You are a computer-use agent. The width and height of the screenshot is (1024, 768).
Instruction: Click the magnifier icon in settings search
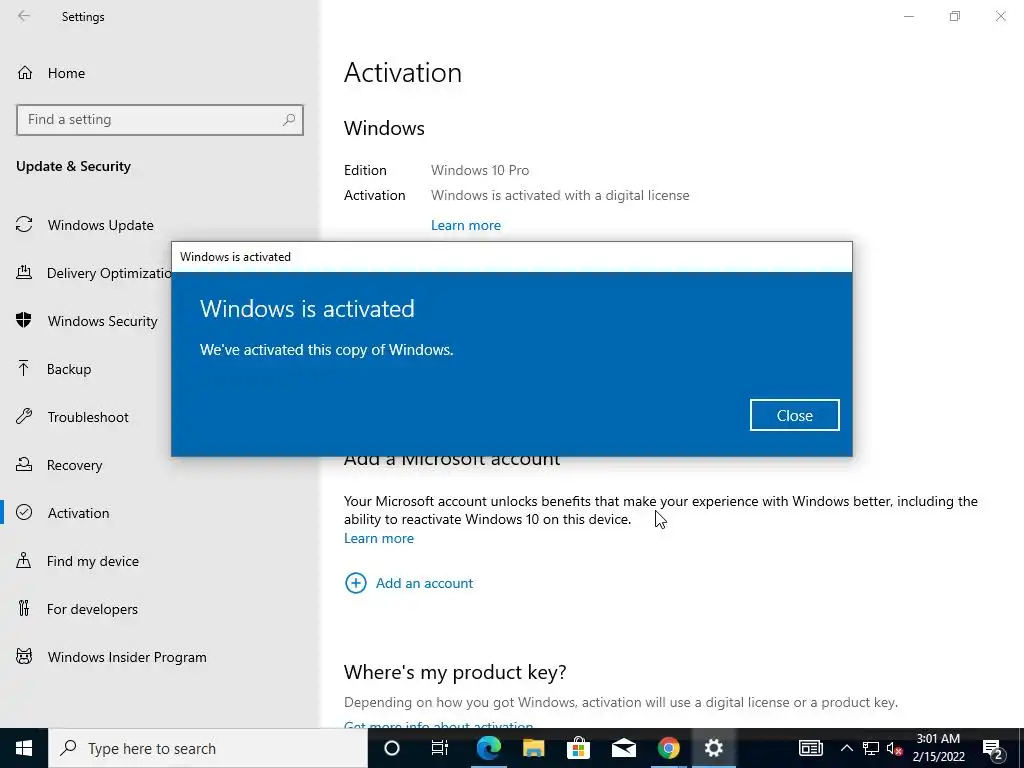coord(289,120)
